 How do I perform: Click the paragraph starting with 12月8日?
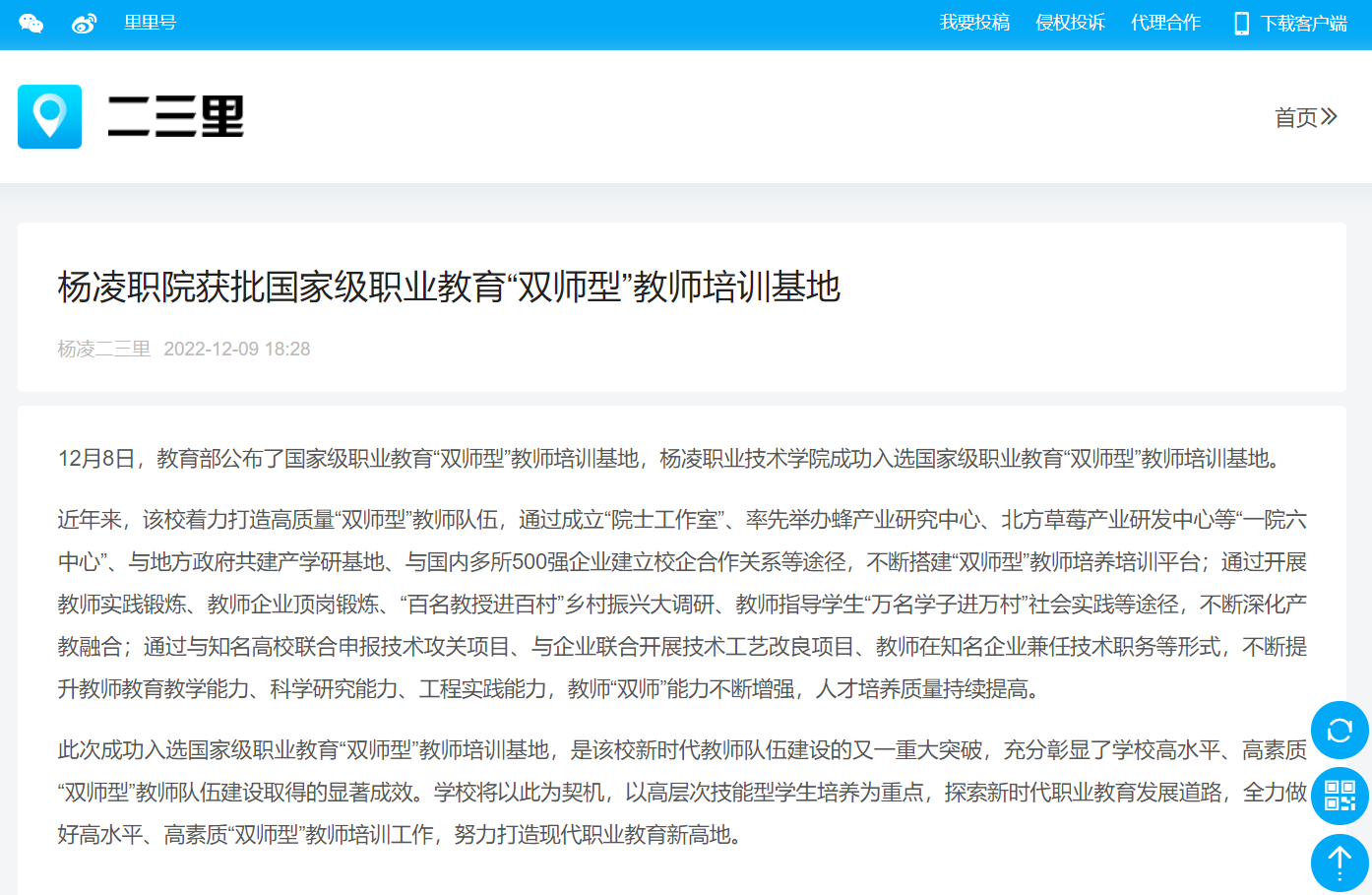671,459
